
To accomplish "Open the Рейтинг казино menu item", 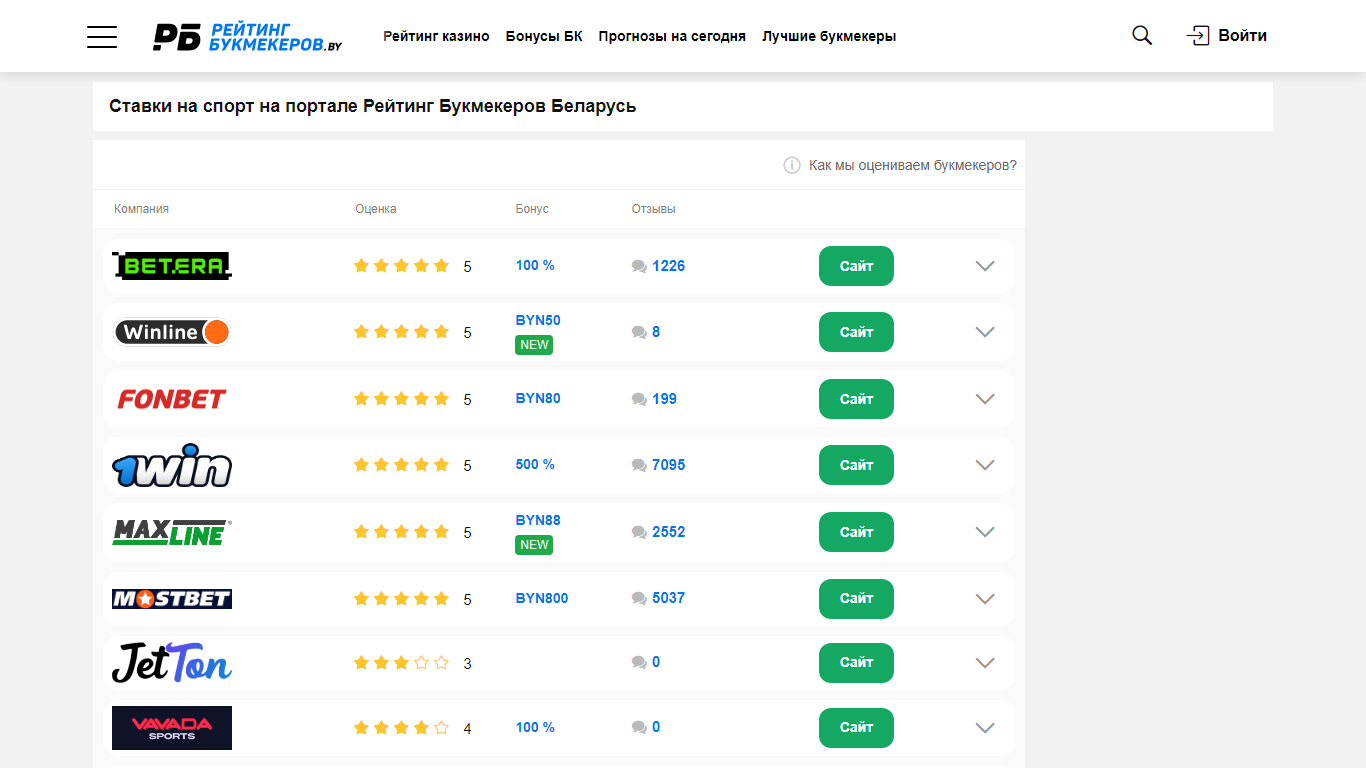I will point(436,36).
